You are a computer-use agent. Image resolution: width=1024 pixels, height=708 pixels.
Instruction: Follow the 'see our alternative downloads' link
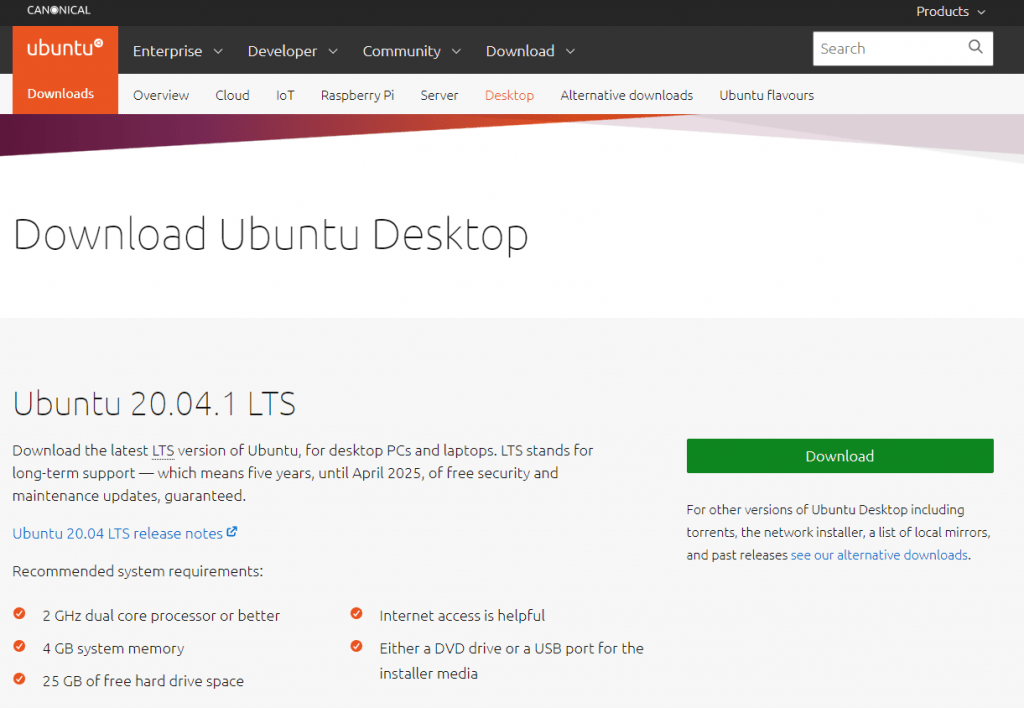pos(879,555)
